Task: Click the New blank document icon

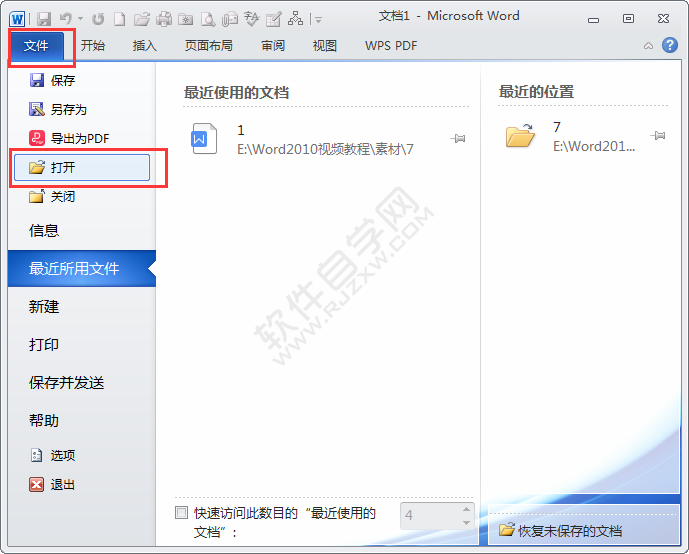Action: 120,19
